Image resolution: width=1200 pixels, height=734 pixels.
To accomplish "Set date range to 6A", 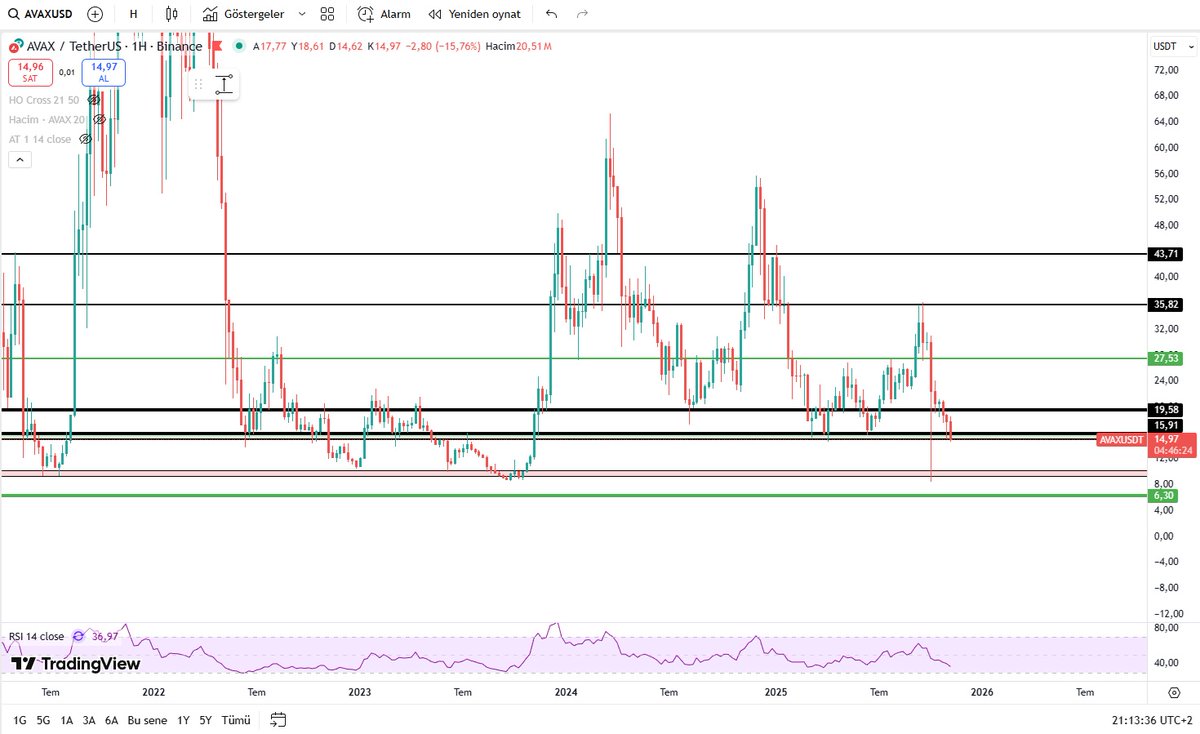I will [111, 719].
